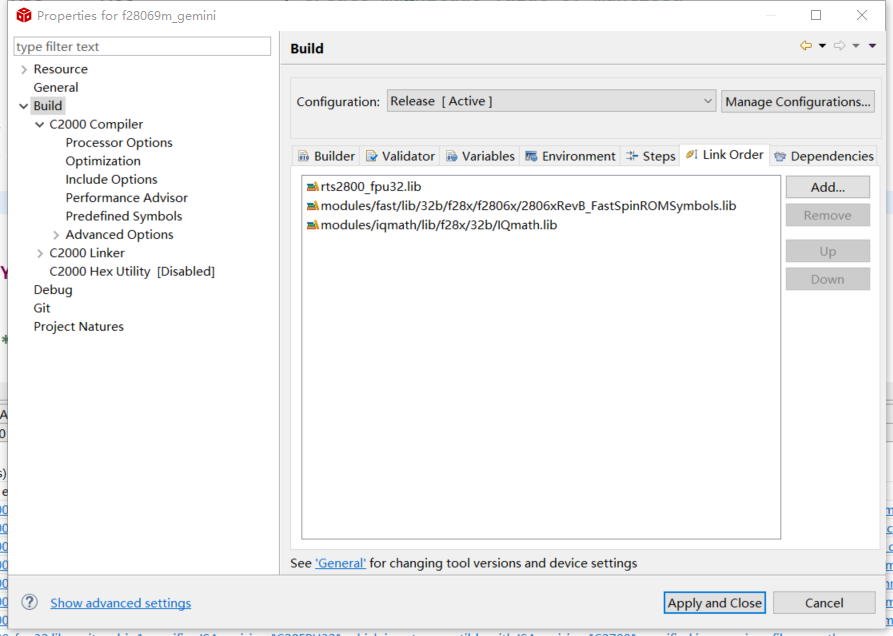Select Advanced Options tree item
This screenshot has height=636, width=893.
tap(119, 235)
